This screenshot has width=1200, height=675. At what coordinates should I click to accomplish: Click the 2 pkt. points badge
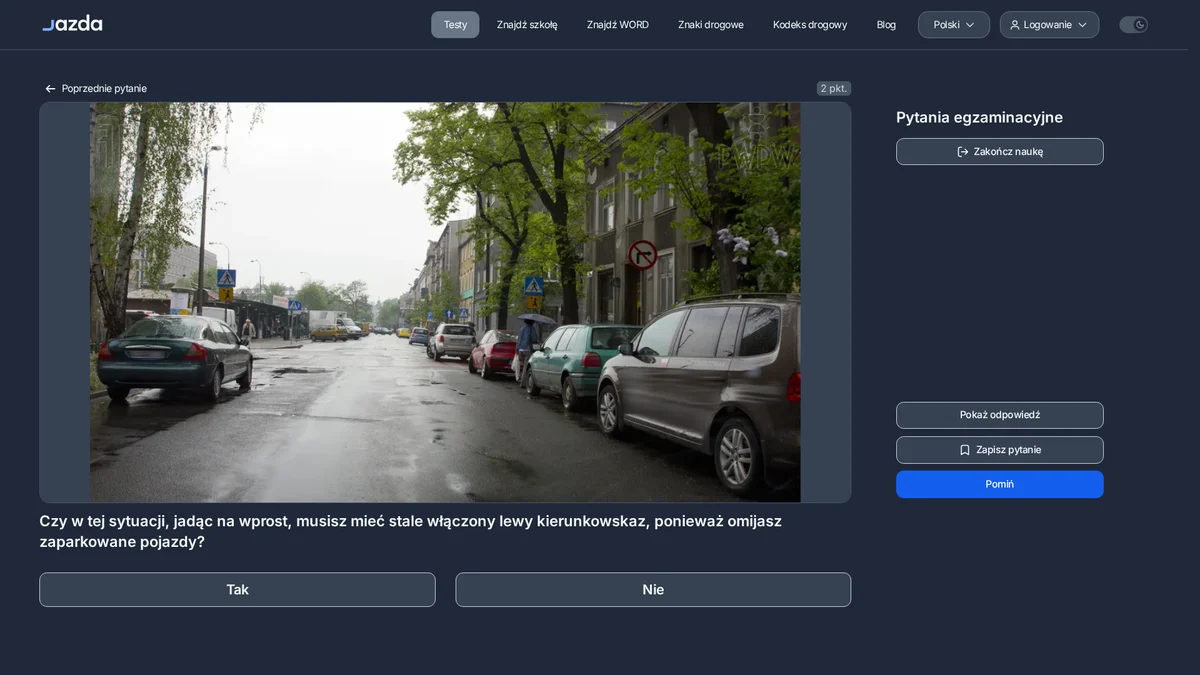pyautogui.click(x=834, y=89)
